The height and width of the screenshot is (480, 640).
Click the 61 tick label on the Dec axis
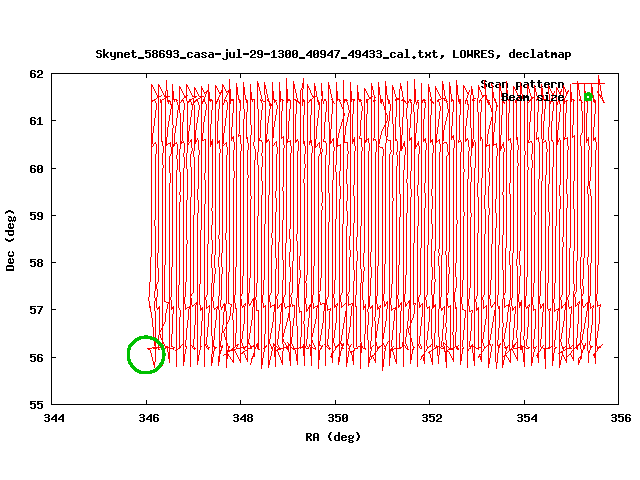point(36,121)
